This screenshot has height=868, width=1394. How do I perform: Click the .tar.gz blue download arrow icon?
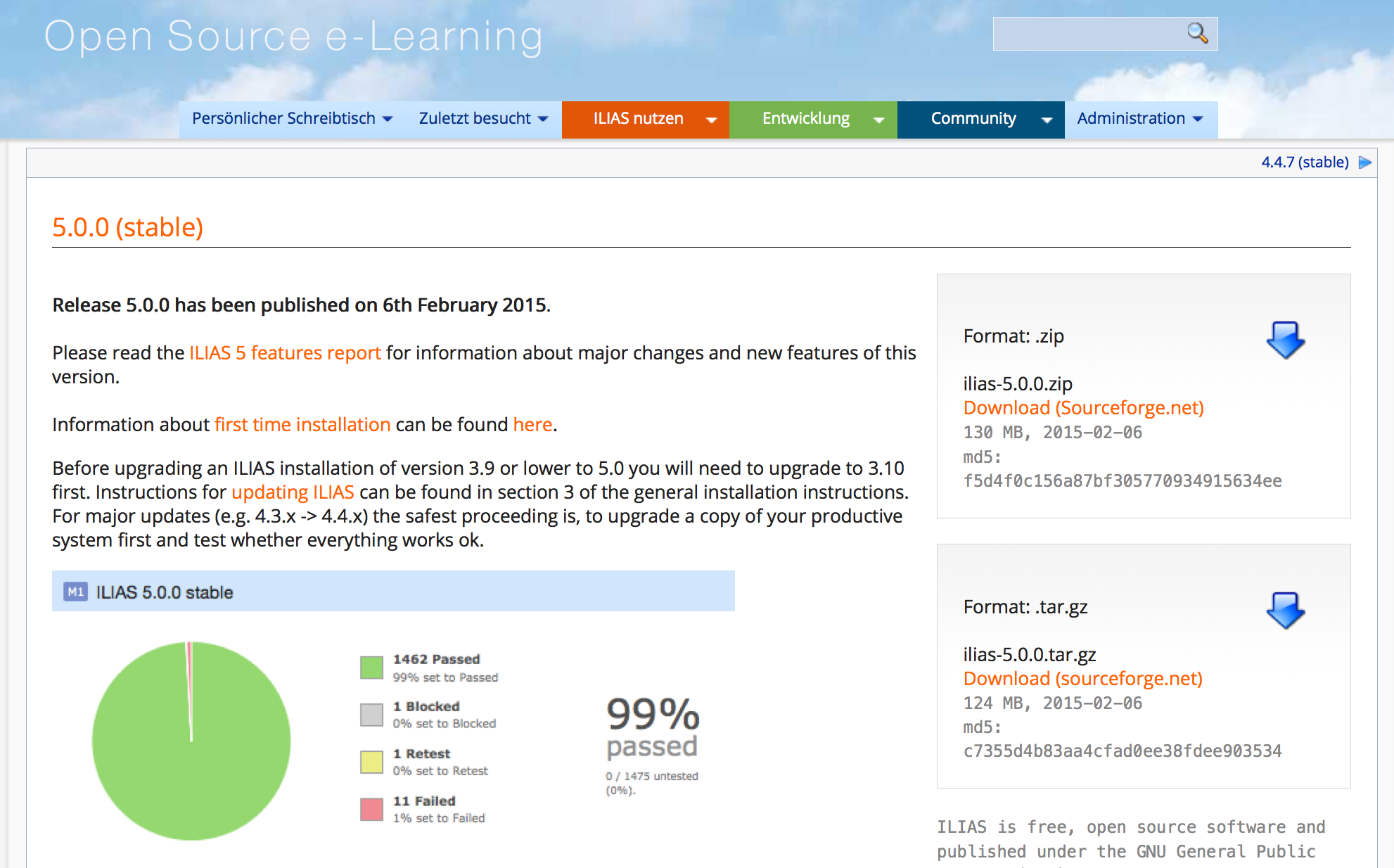coord(1285,611)
